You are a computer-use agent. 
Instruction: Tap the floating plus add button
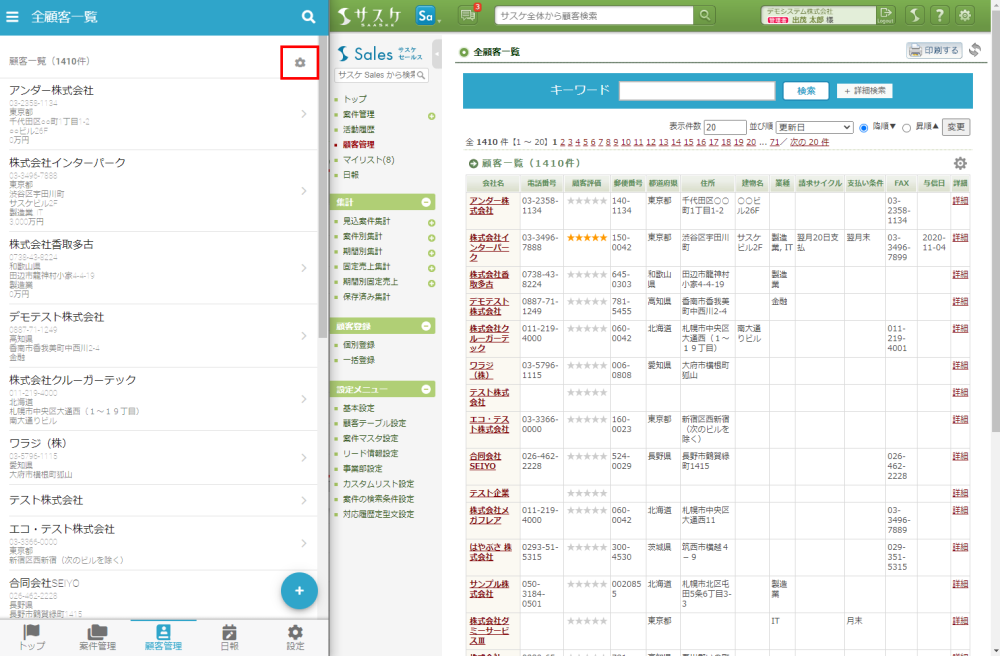[298, 589]
